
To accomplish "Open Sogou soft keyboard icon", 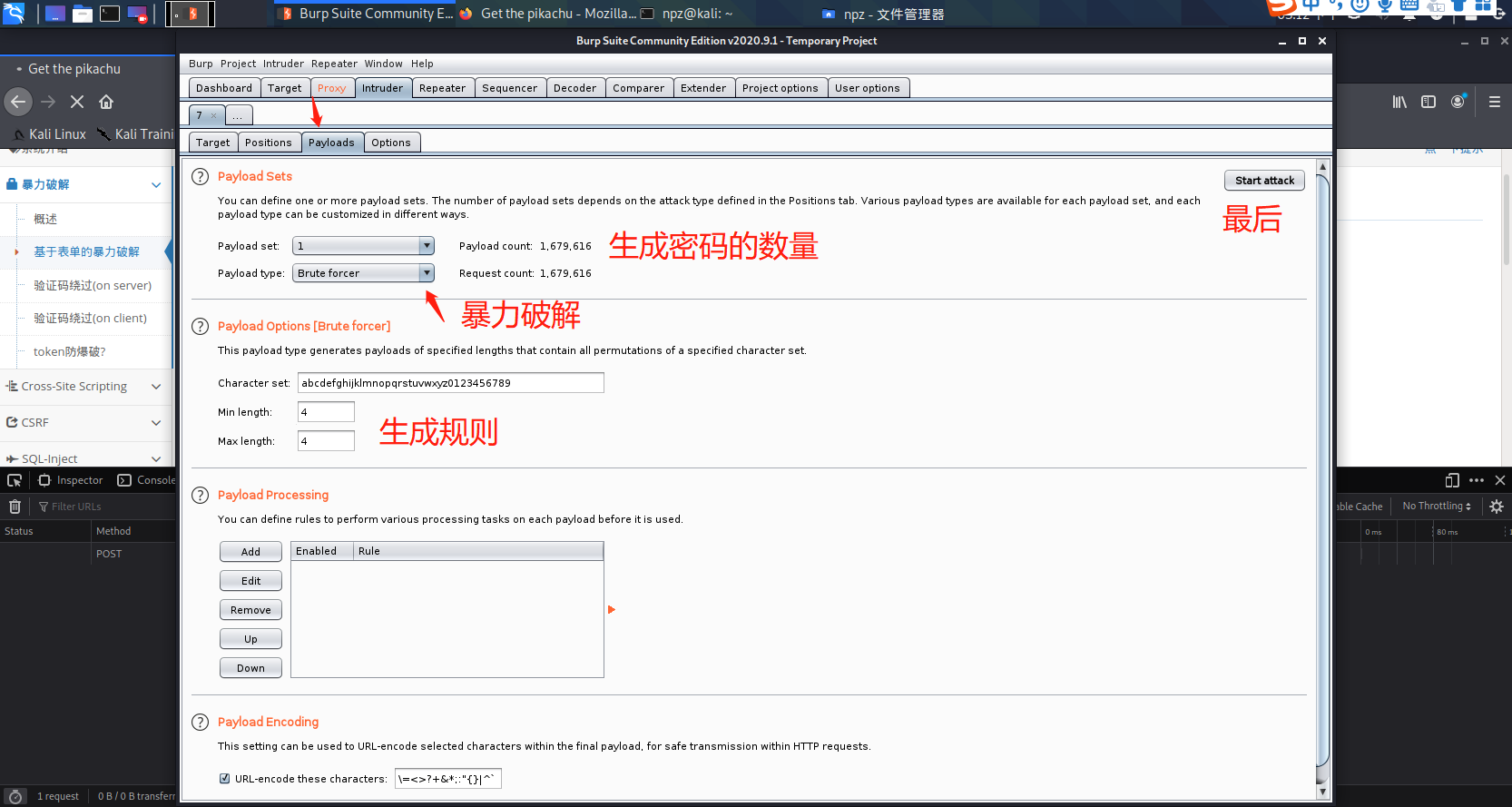I will tap(1409, 5).
